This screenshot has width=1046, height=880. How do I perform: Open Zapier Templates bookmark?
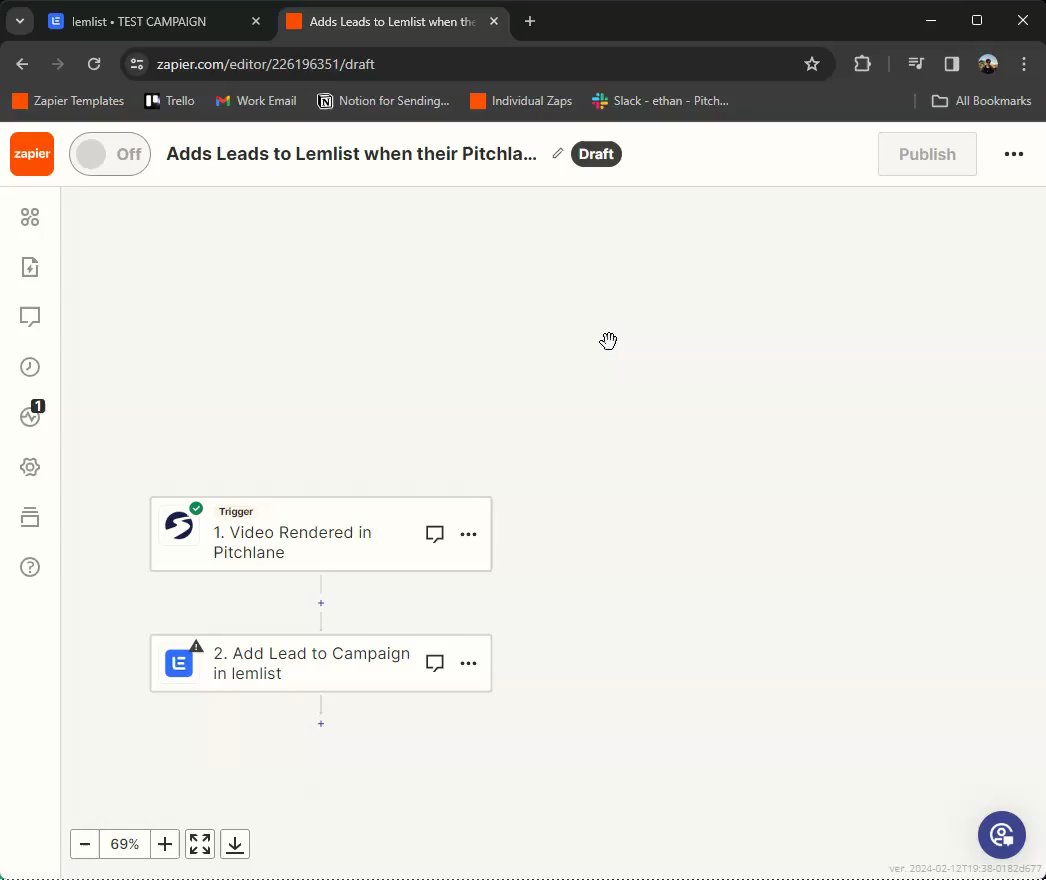coord(68,101)
